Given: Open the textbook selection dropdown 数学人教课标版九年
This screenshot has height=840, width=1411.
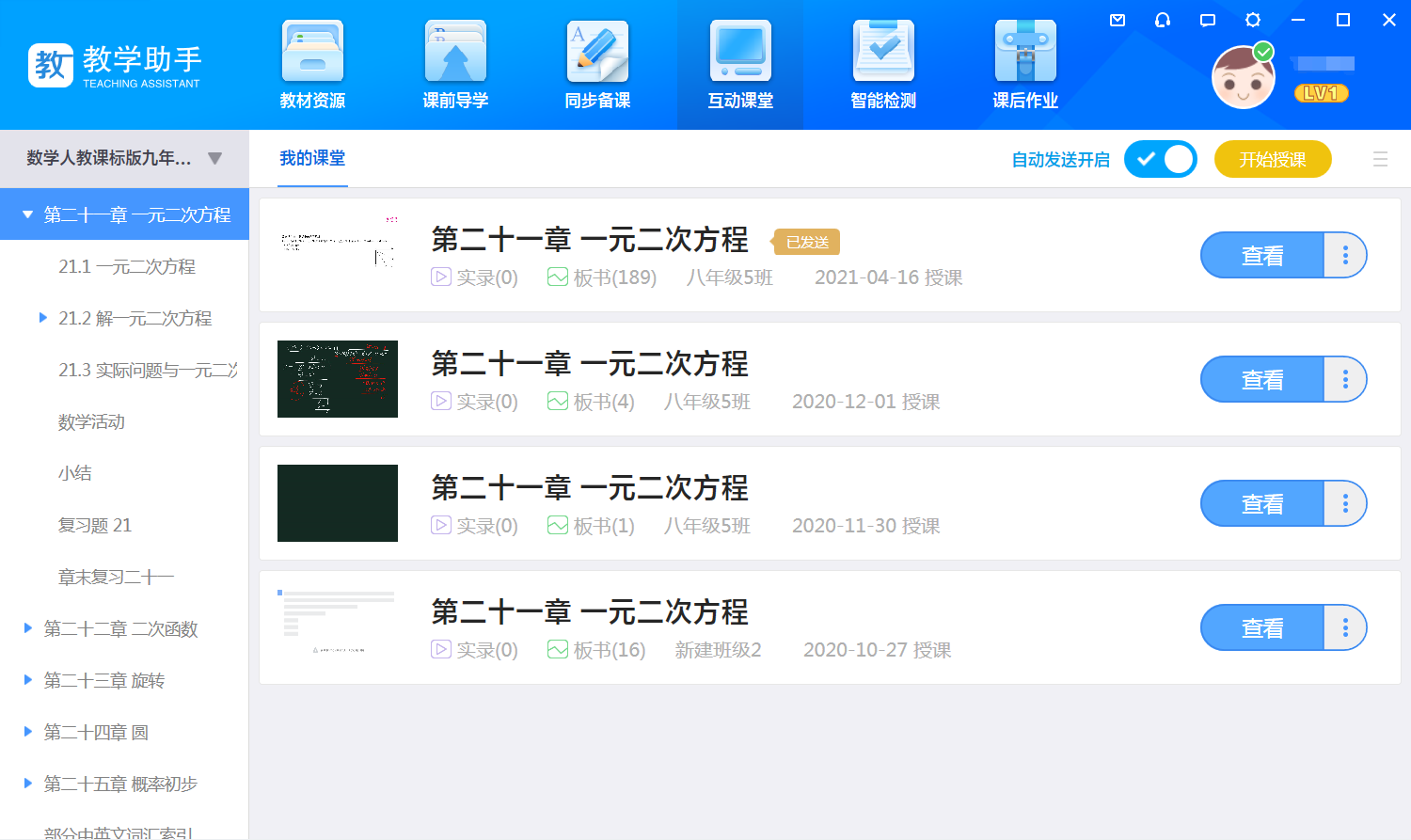Looking at the screenshot, I should coord(124,158).
